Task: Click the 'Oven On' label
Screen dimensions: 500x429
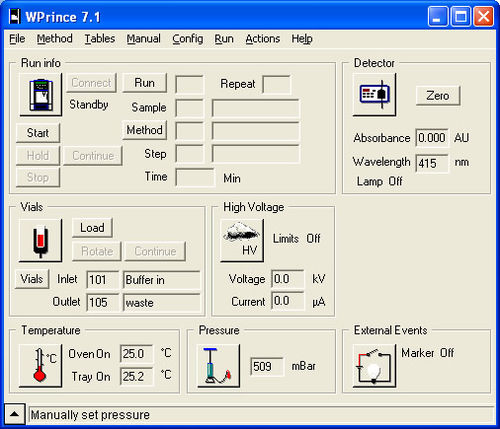Action: click(x=89, y=354)
